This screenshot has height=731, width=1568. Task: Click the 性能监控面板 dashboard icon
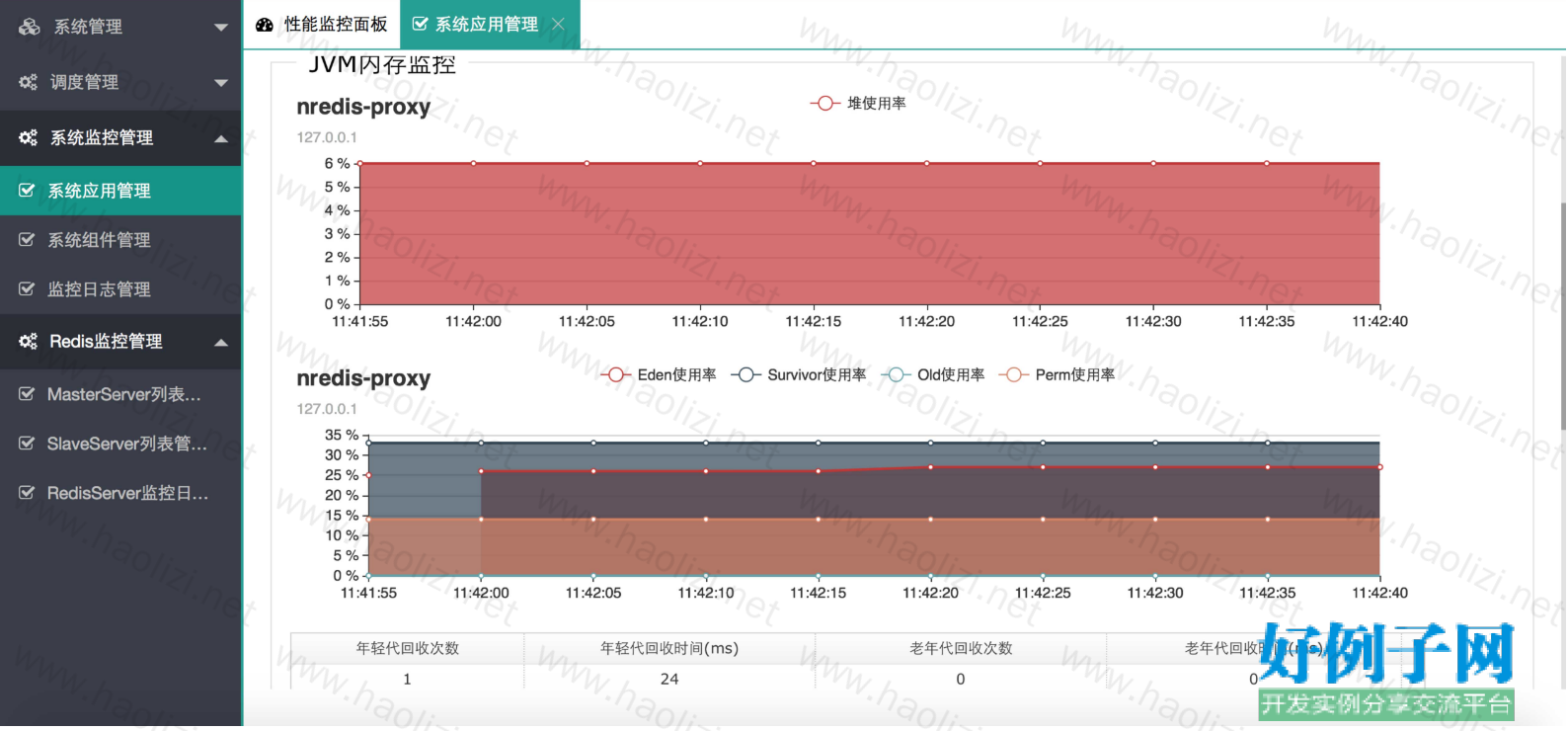tap(264, 25)
